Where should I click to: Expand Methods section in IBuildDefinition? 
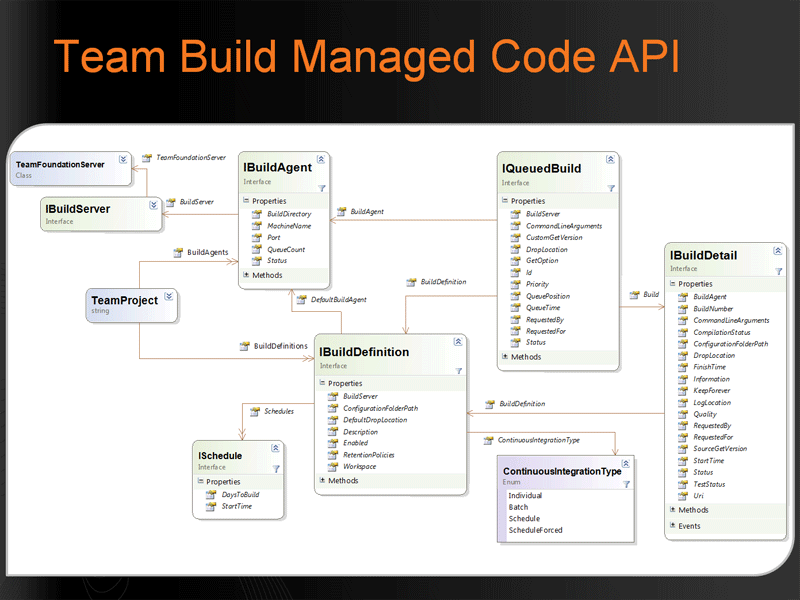coord(322,480)
